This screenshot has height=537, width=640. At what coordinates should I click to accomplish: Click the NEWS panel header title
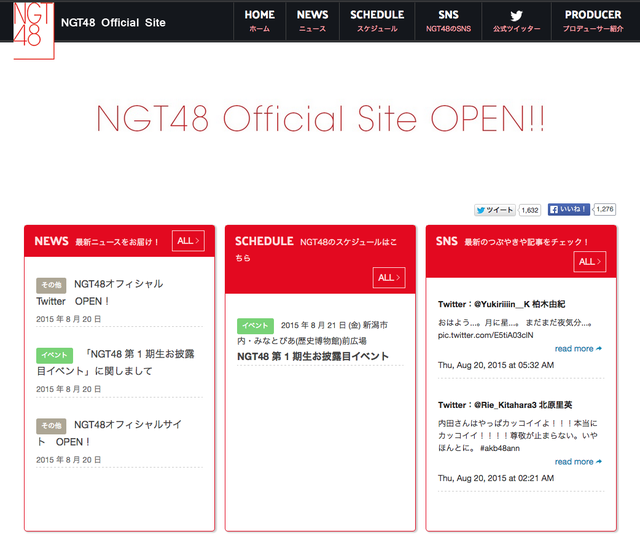coord(51,241)
